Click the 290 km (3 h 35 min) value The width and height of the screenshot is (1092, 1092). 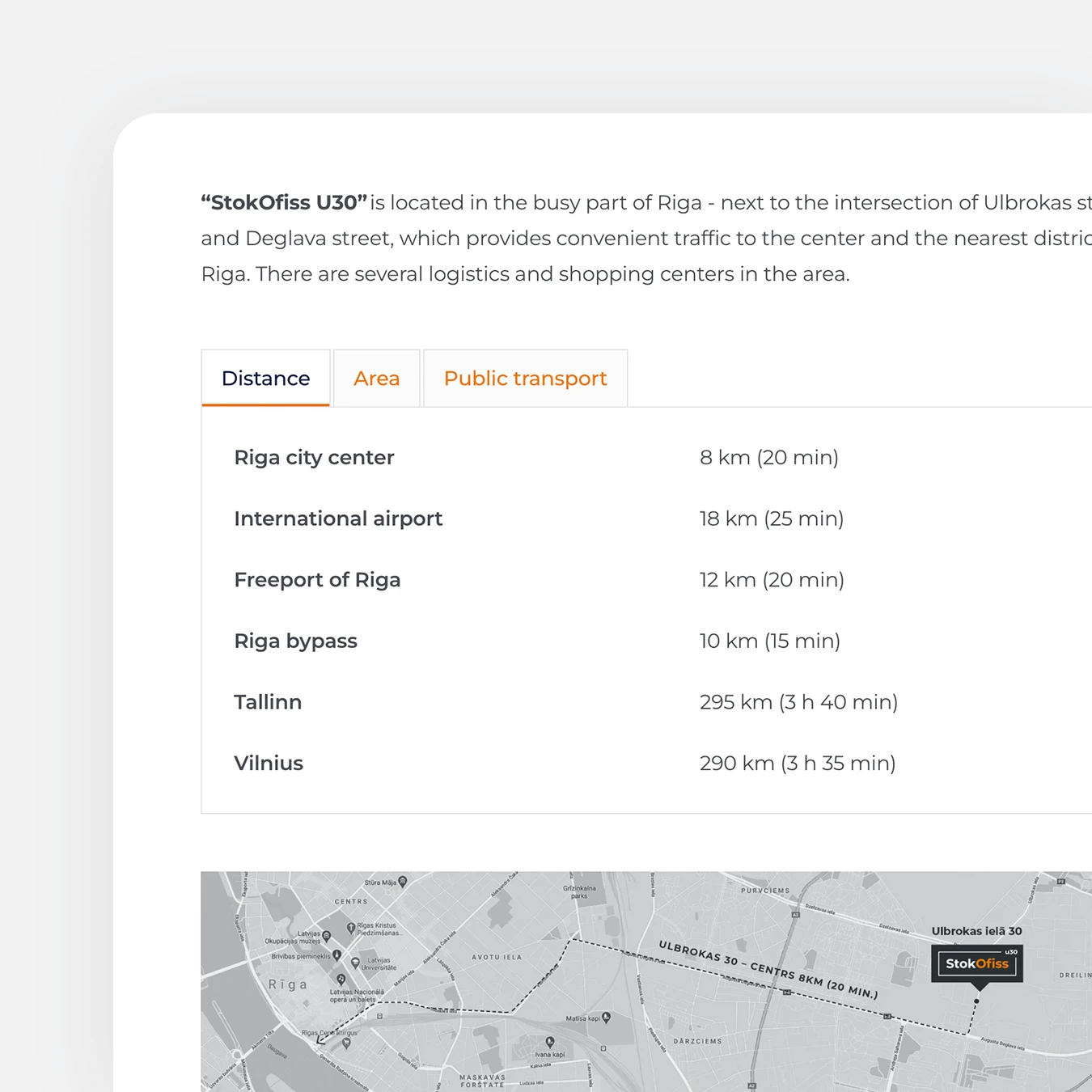pos(798,763)
